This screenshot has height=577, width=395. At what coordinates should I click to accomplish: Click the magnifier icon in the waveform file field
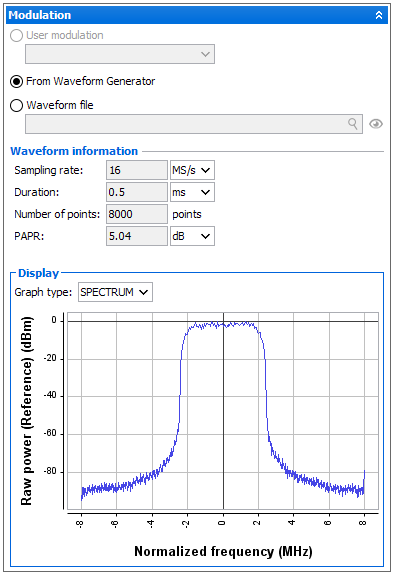pyautogui.click(x=352, y=124)
